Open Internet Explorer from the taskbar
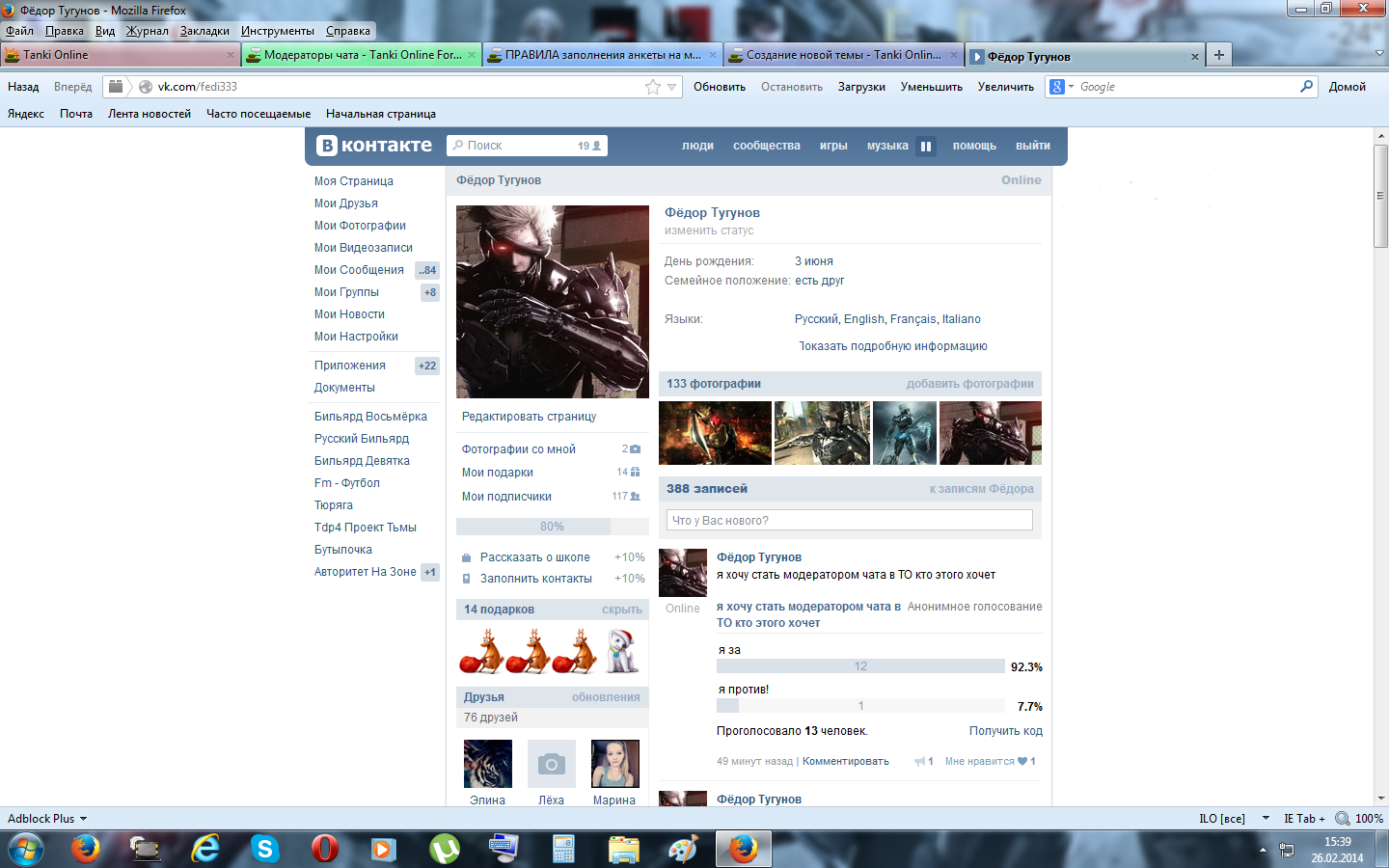The height and width of the screenshot is (868, 1389). tap(204, 849)
